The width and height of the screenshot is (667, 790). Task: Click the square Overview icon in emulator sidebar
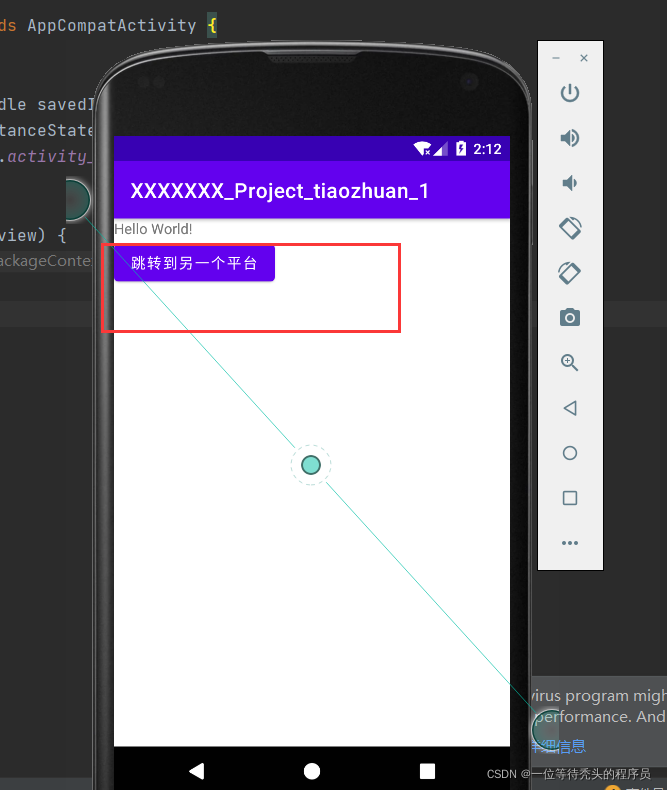click(x=570, y=498)
